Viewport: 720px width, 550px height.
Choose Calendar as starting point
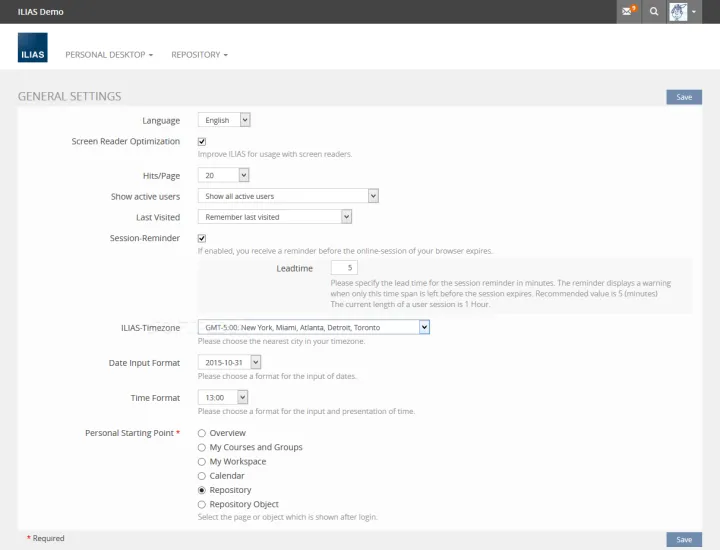coord(202,476)
